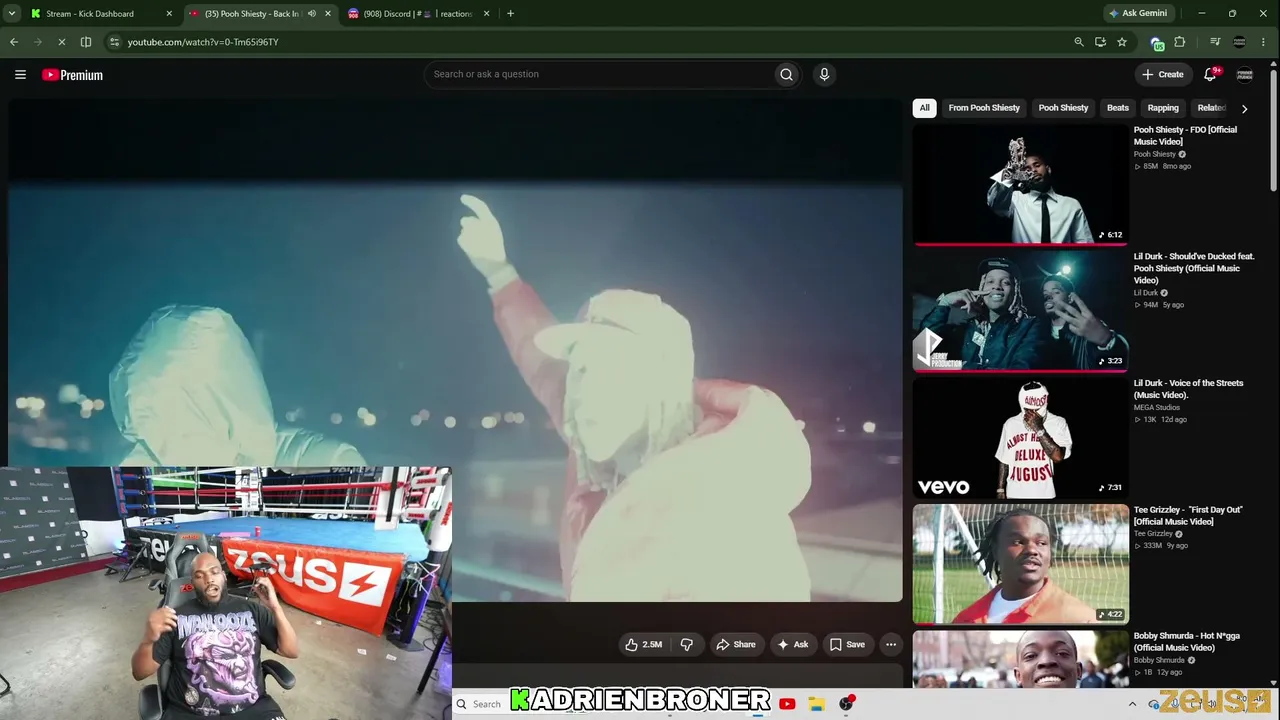Like the video showing 2.5M likes

point(643,645)
